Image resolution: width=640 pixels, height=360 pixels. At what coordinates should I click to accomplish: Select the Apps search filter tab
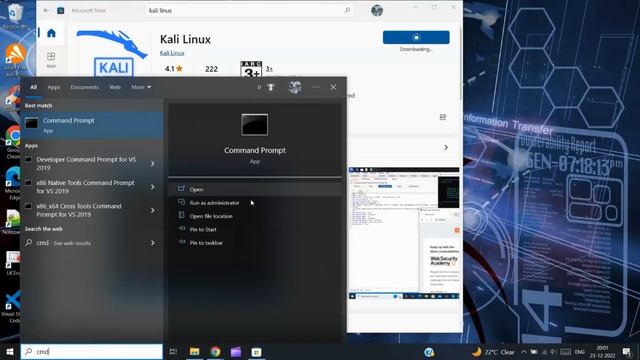[53, 87]
